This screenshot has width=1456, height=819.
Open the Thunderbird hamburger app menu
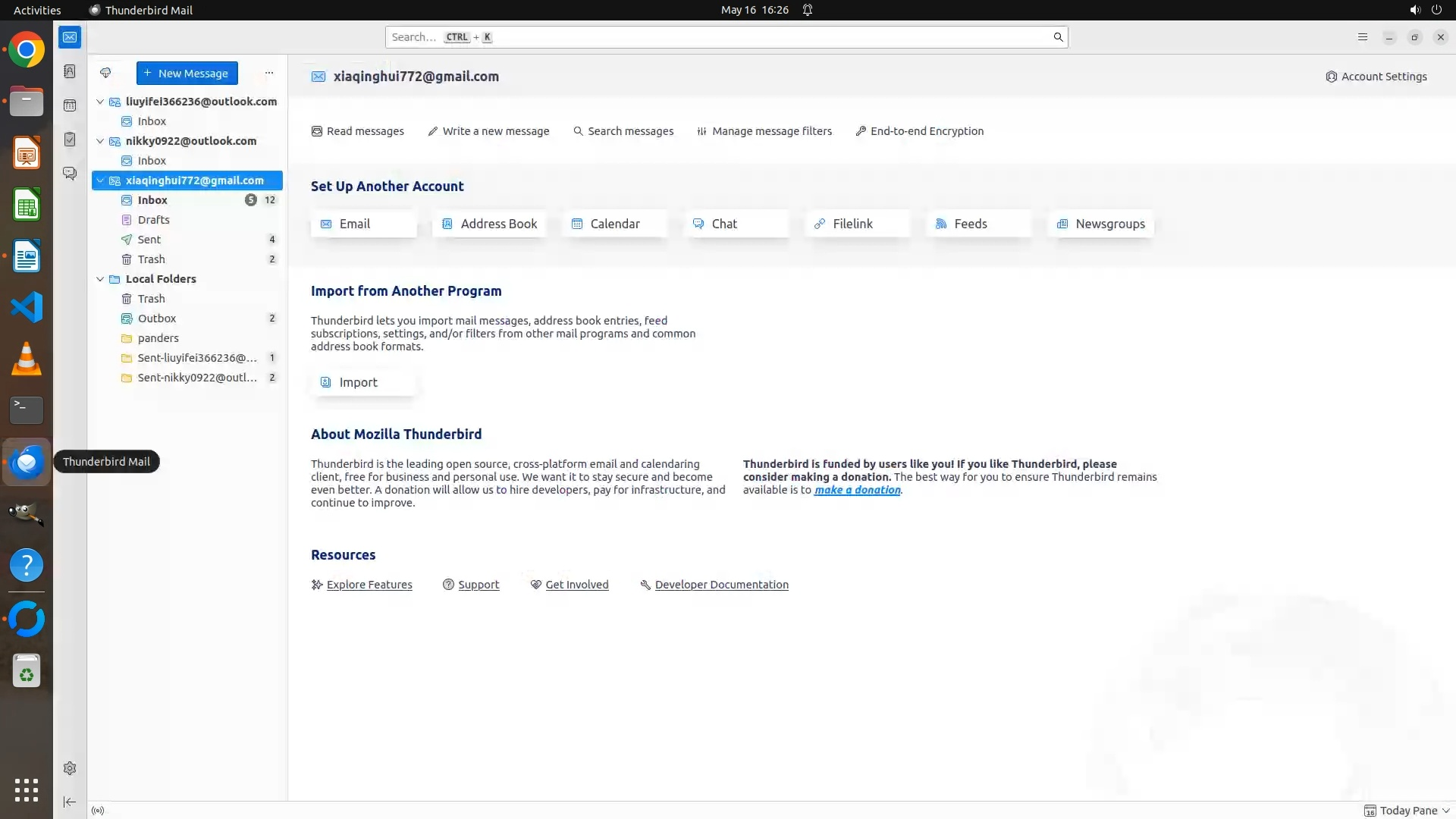[1363, 37]
